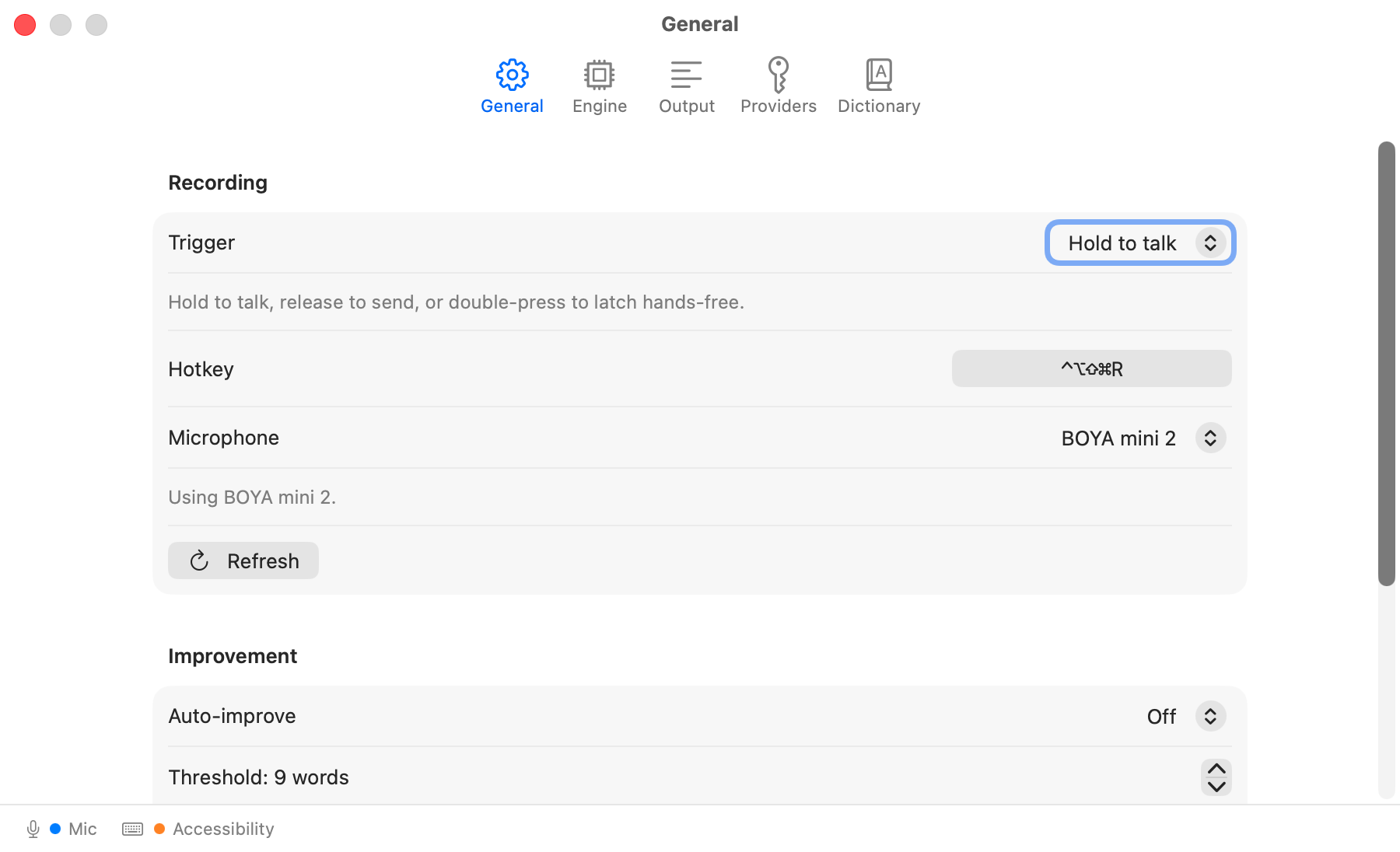Click the Auto-improve row label
The width and height of the screenshot is (1400, 852).
232,716
